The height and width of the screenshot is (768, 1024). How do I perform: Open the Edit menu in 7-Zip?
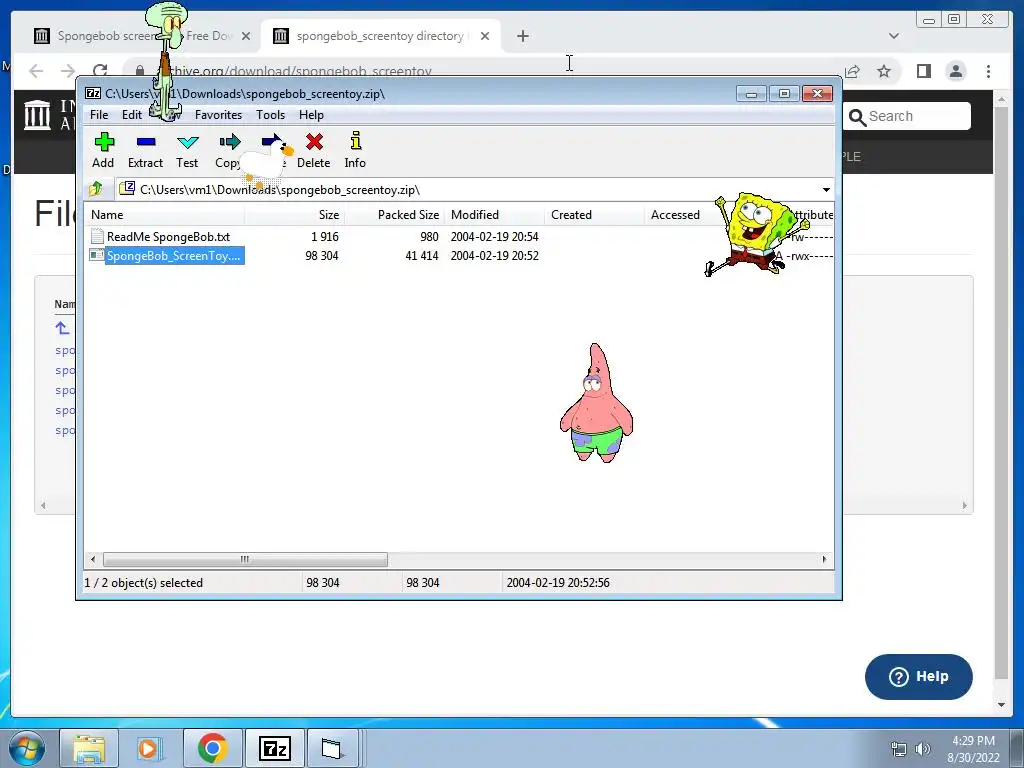click(131, 115)
